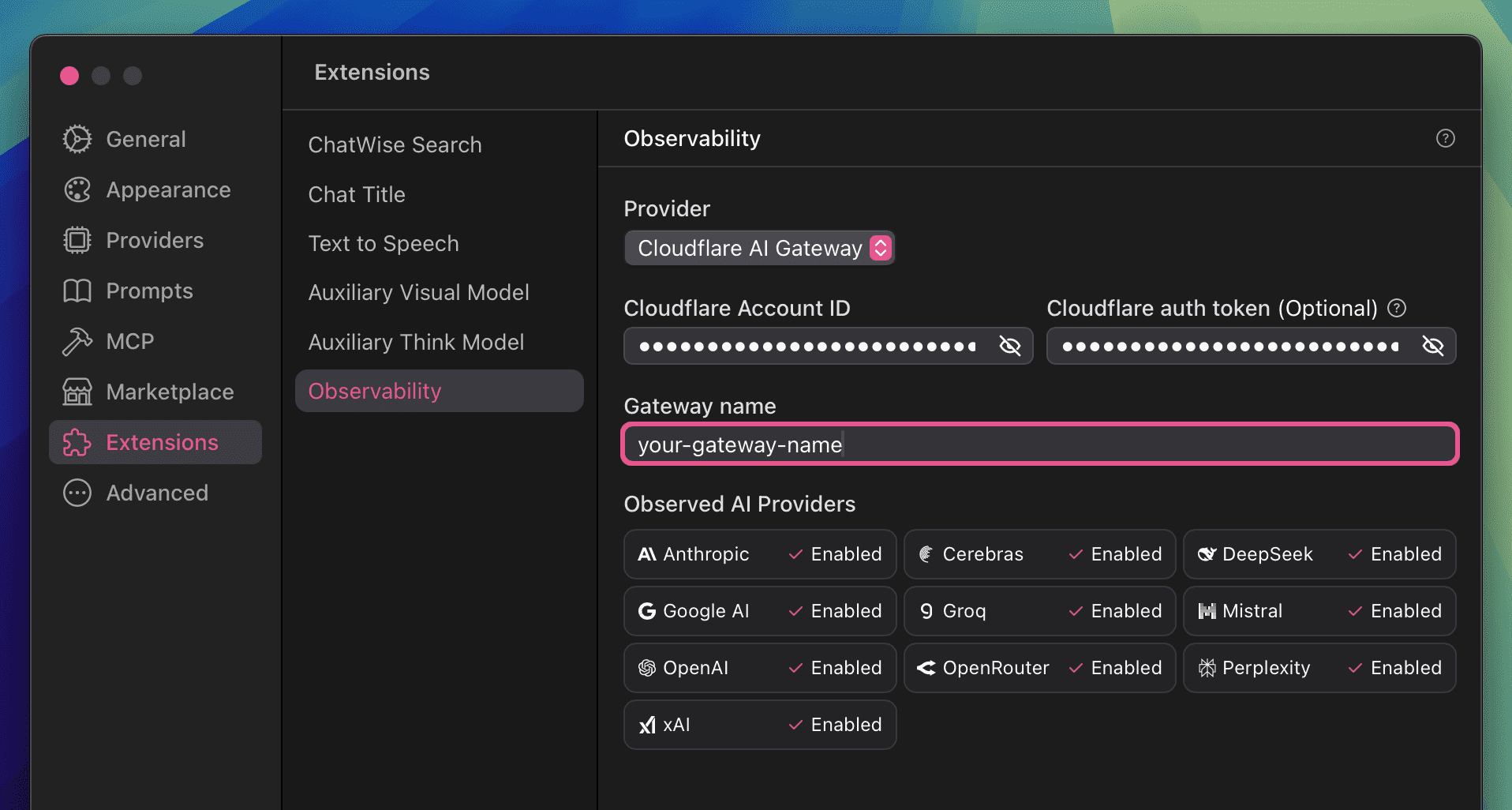This screenshot has height=810, width=1512.
Task: Click the Extensions puzzle icon
Action: 77,442
